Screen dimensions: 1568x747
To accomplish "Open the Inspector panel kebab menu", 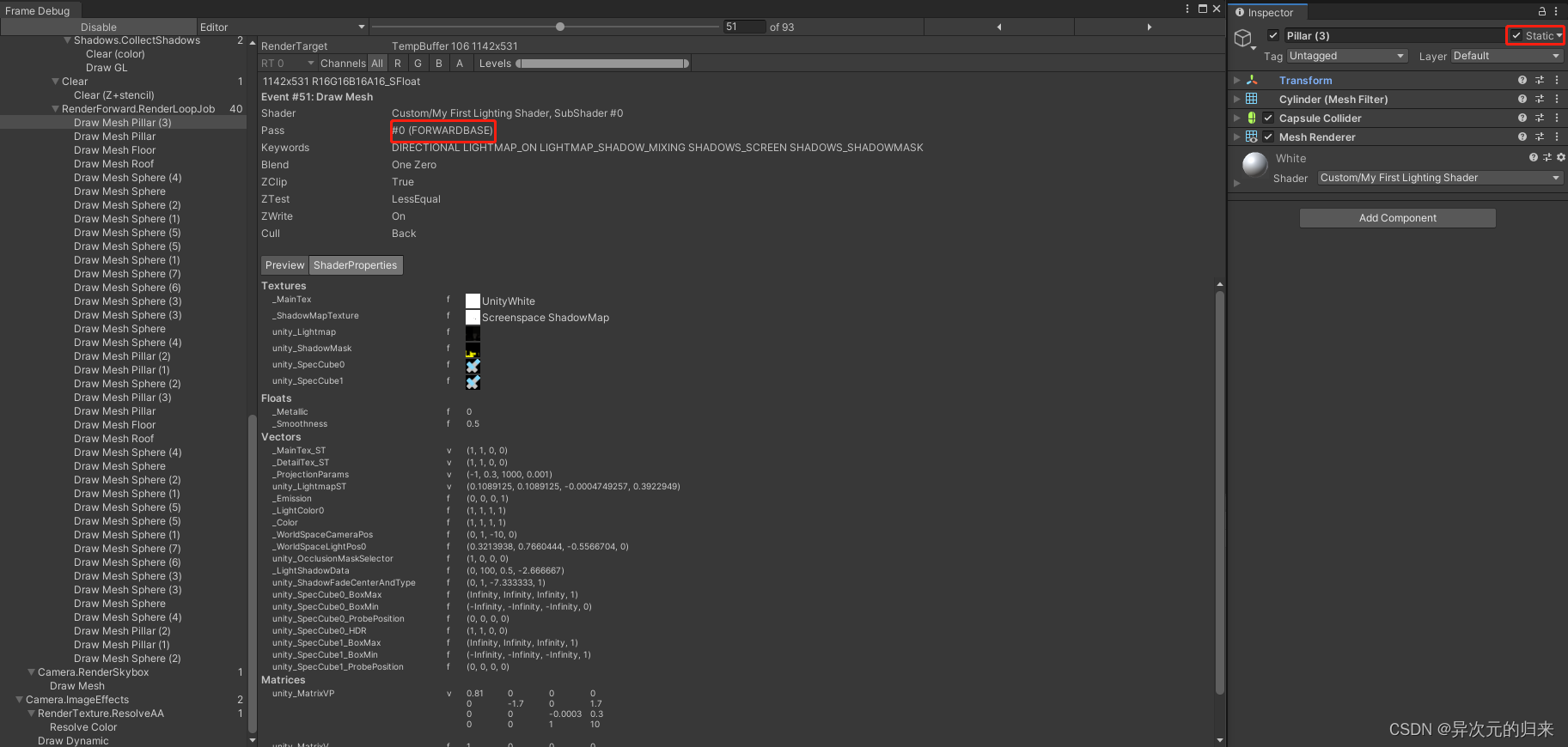I will (x=1556, y=11).
